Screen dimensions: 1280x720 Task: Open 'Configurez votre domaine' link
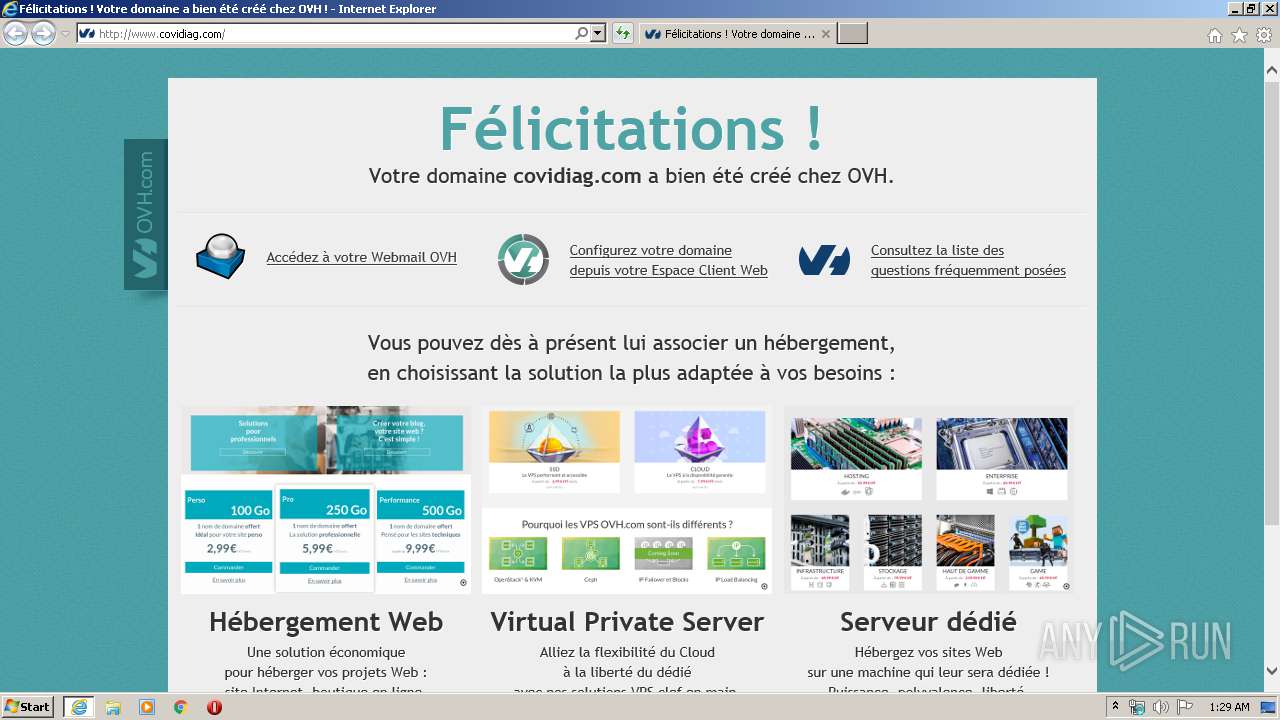(x=668, y=260)
